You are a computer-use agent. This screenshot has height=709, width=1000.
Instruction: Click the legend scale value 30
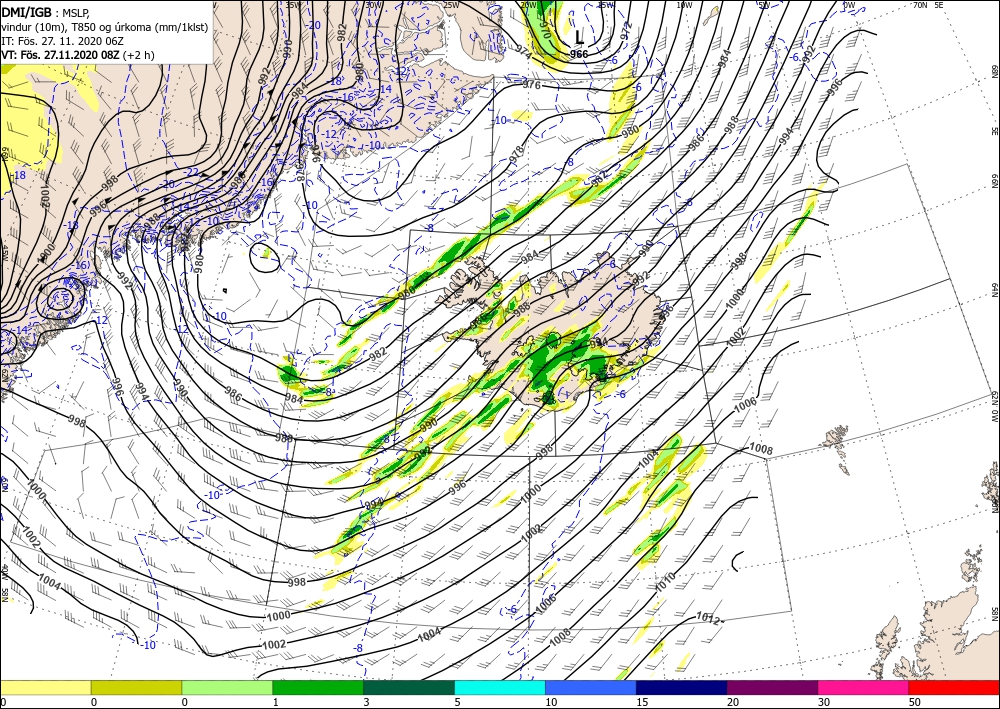[823, 702]
